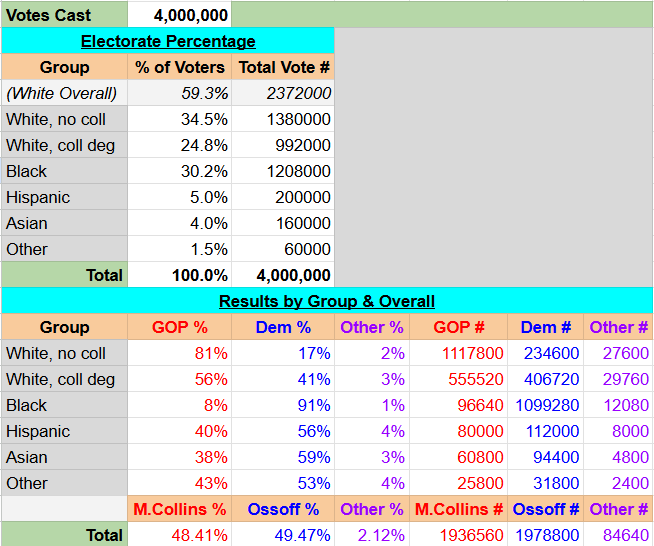Click the 31800 Dem votes cell
Image resolution: width=654 pixels, height=546 pixels.
pos(546,483)
